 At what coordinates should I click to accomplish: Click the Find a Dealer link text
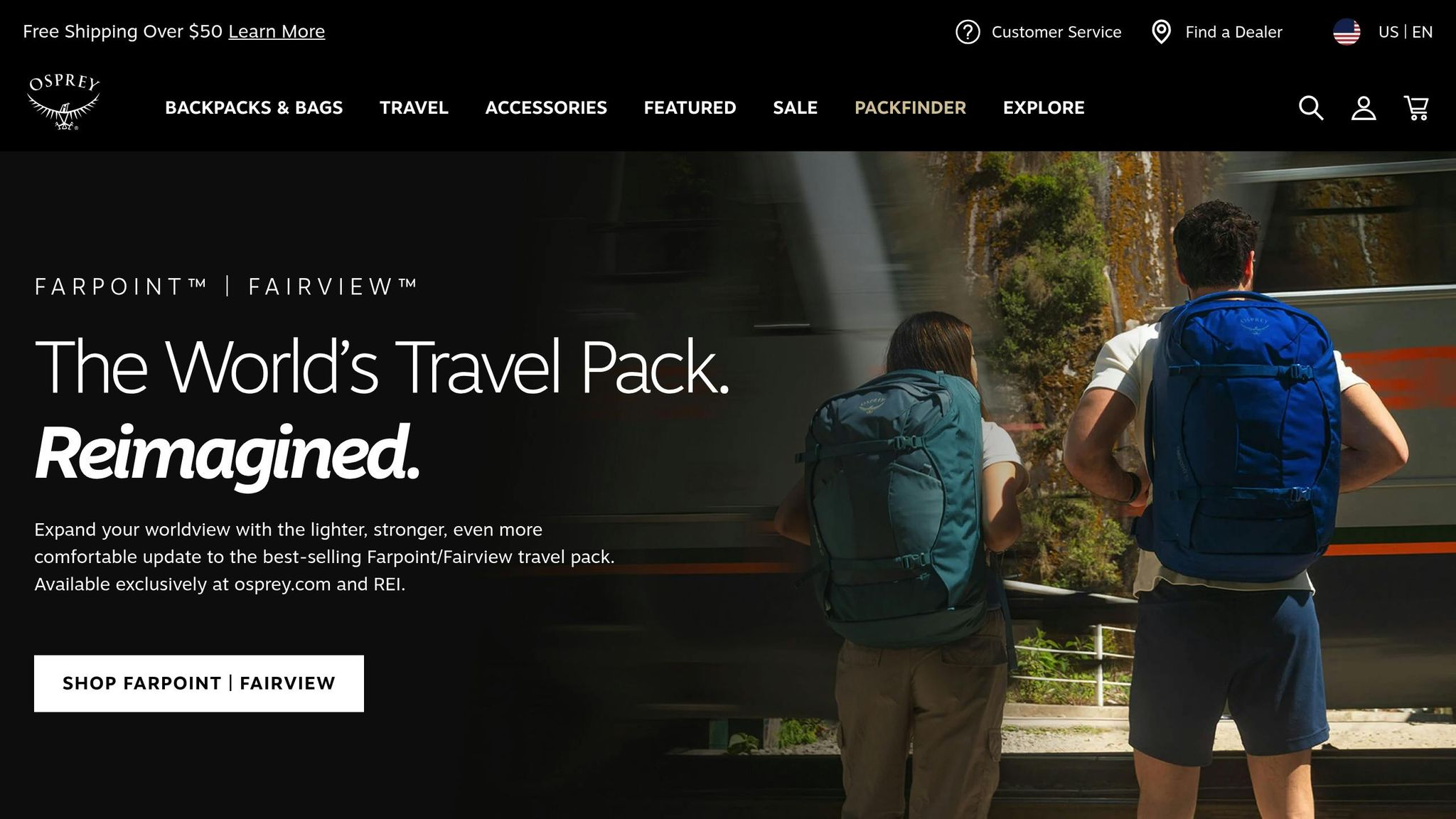[1233, 32]
